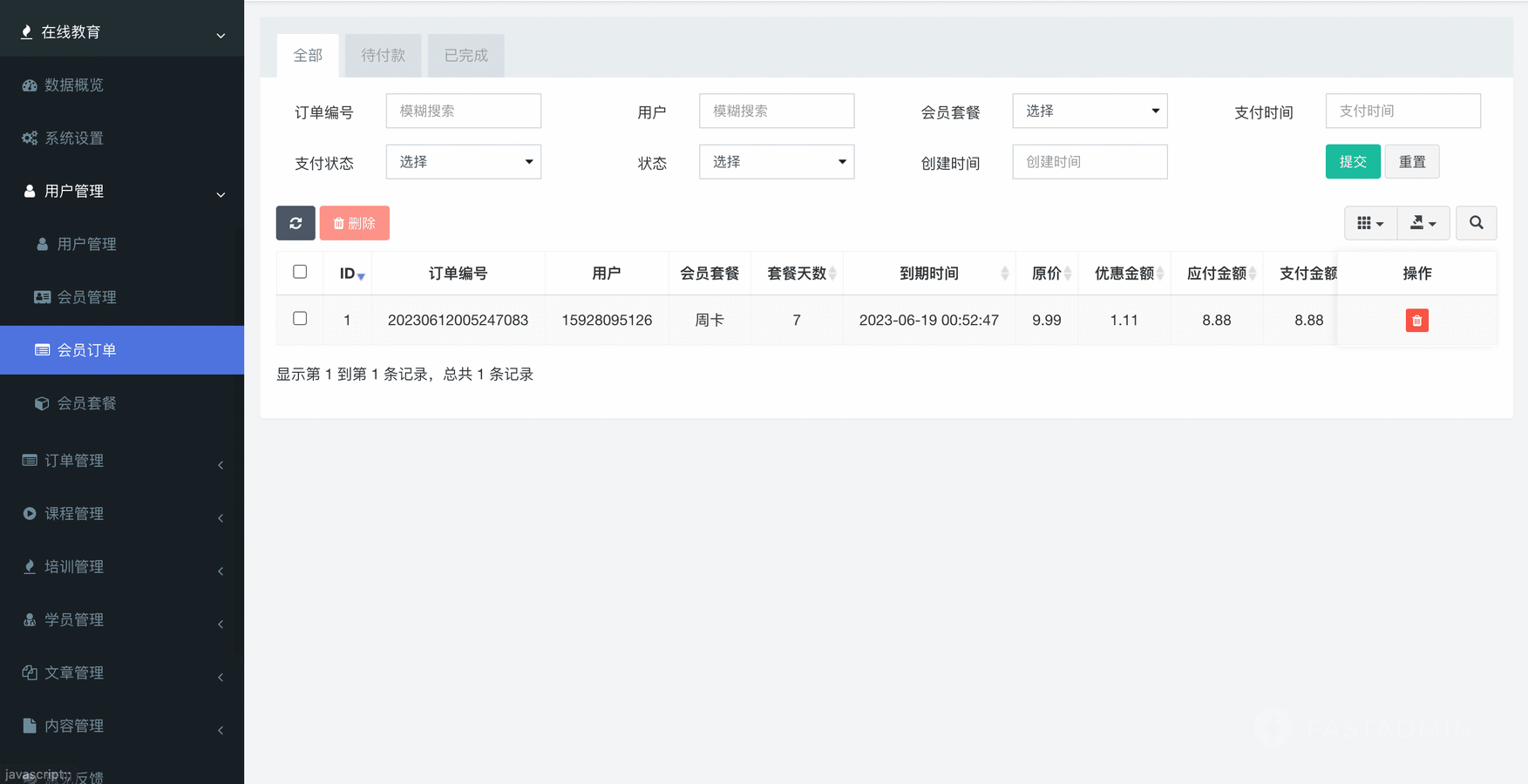This screenshot has height=784, width=1528.
Task: Check the checkbox for order row 1
Action: click(300, 319)
